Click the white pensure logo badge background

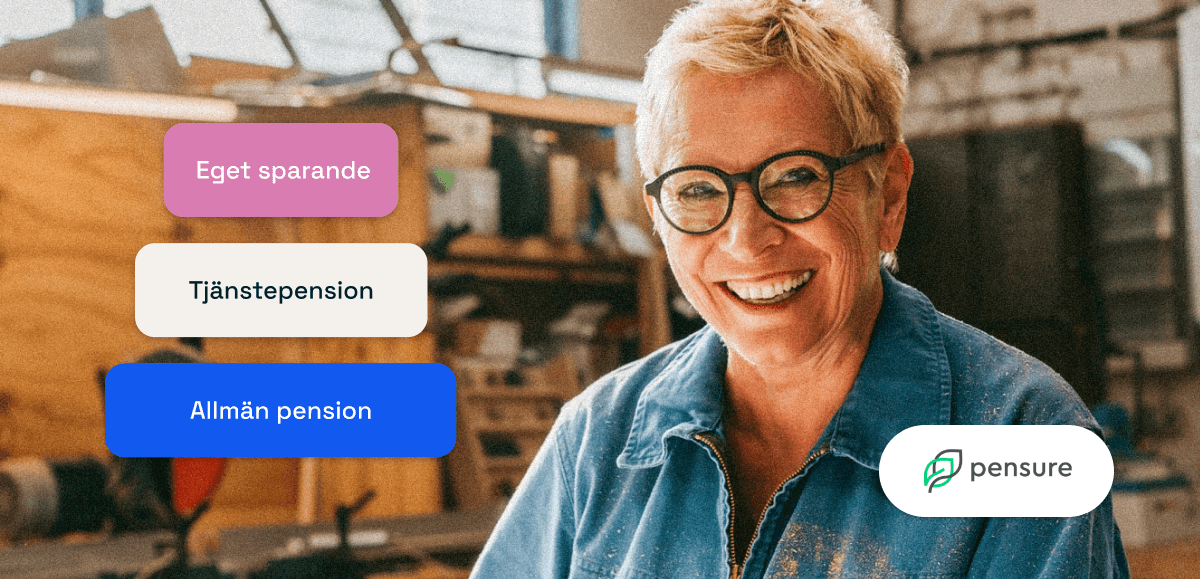tap(996, 470)
